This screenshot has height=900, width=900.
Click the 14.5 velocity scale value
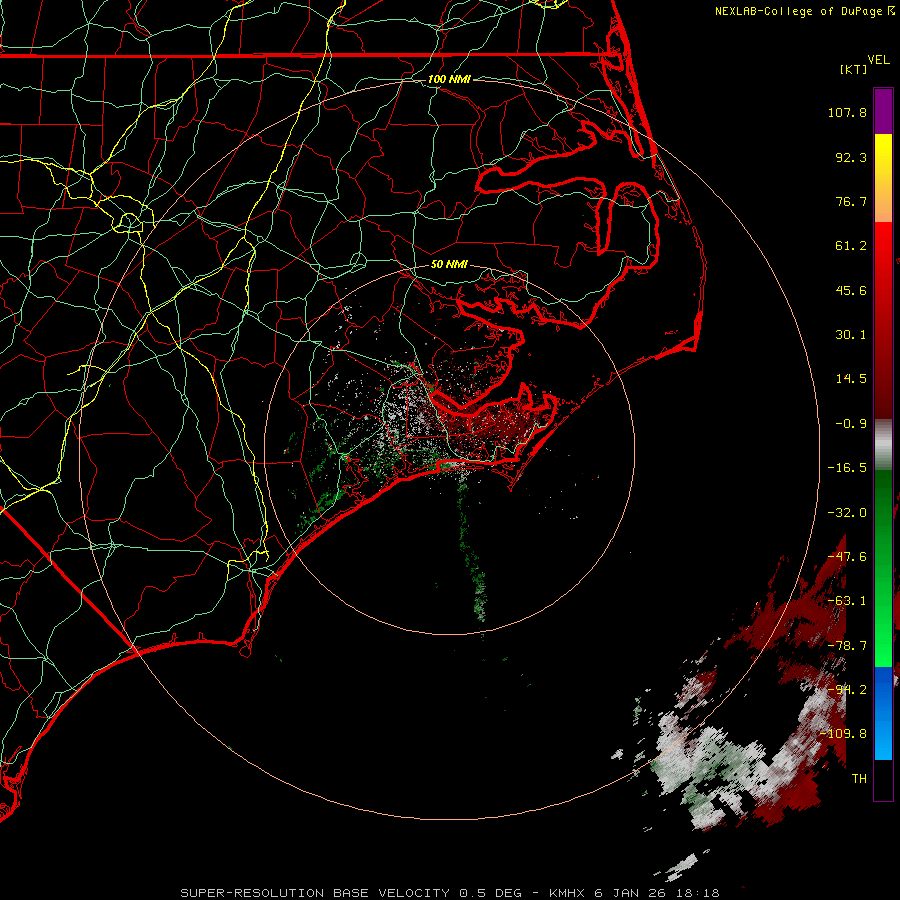pyautogui.click(x=851, y=379)
